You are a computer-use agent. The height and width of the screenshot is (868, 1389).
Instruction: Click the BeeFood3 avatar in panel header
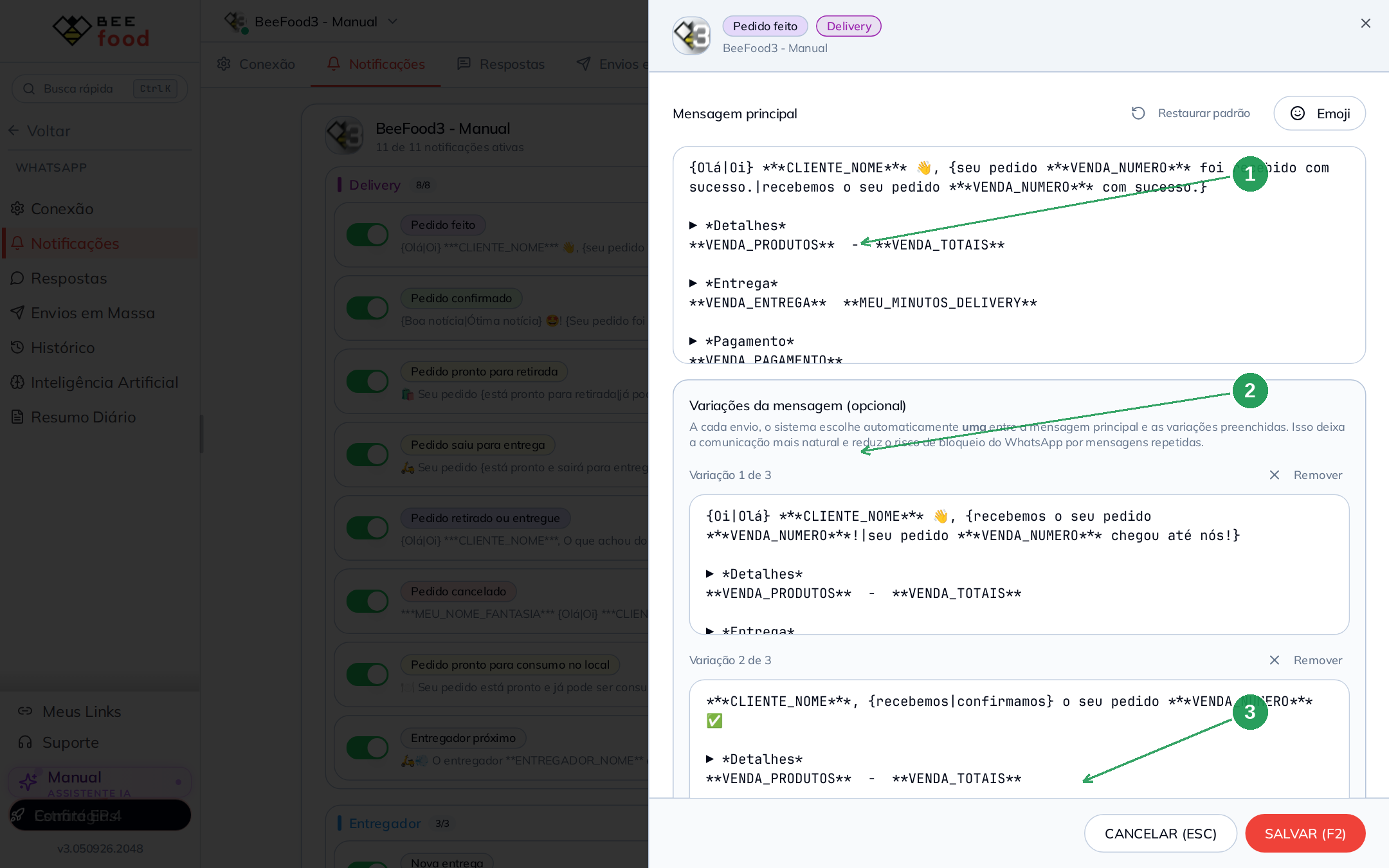[x=692, y=35]
